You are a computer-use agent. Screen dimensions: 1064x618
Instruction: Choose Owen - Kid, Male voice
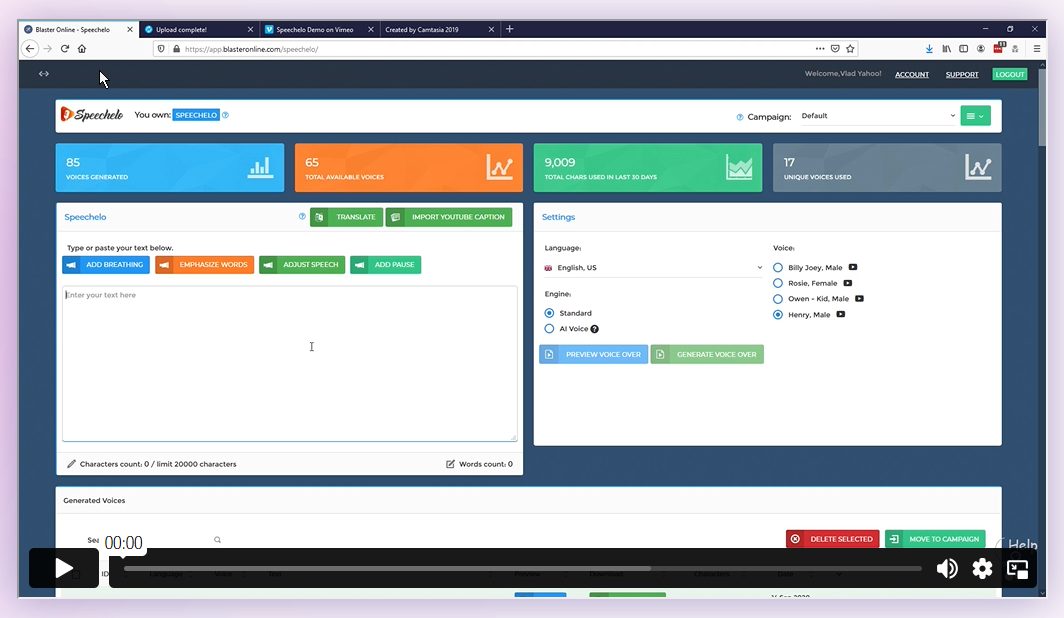pos(778,299)
